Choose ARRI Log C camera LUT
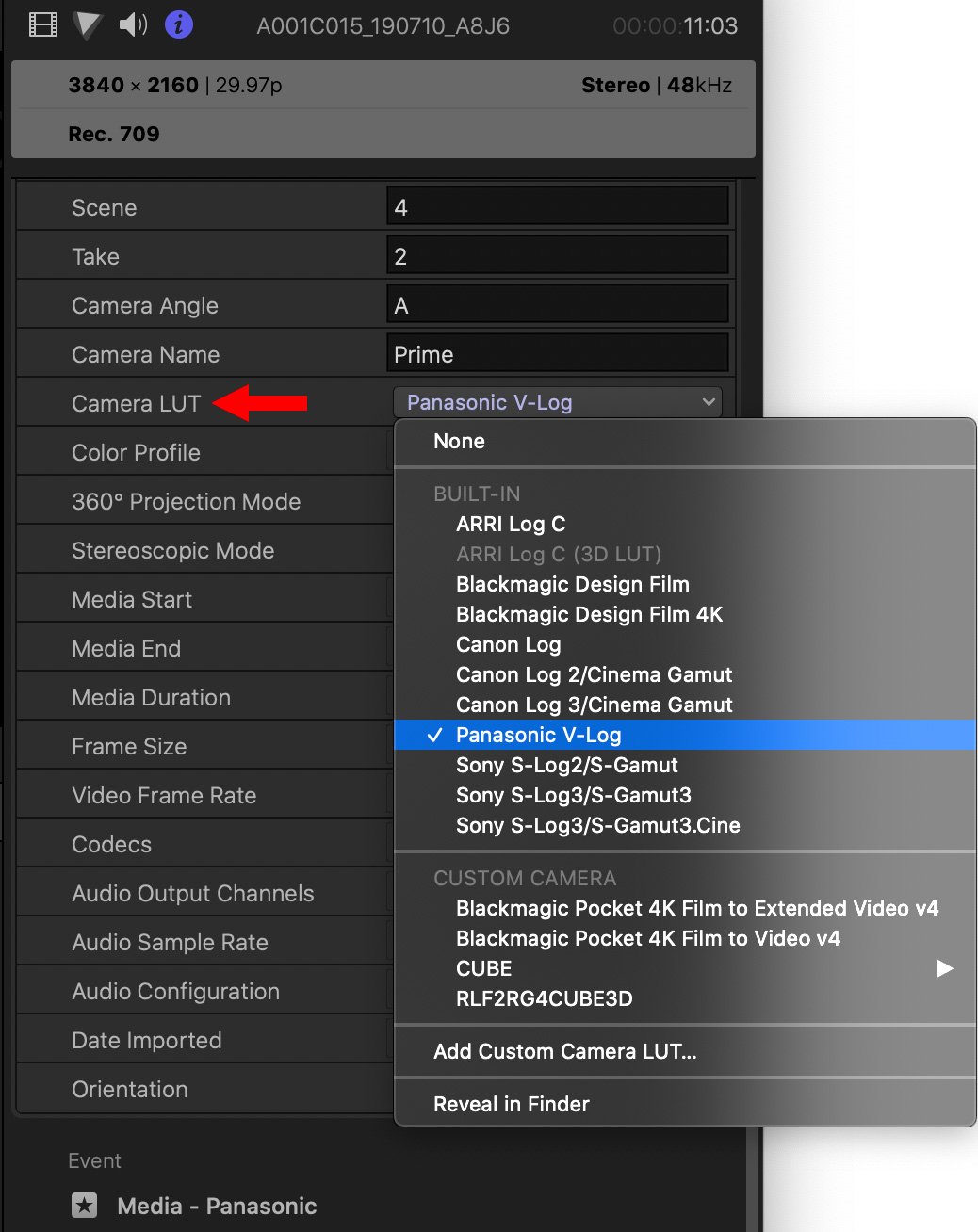The image size is (978, 1232). pyautogui.click(x=511, y=524)
